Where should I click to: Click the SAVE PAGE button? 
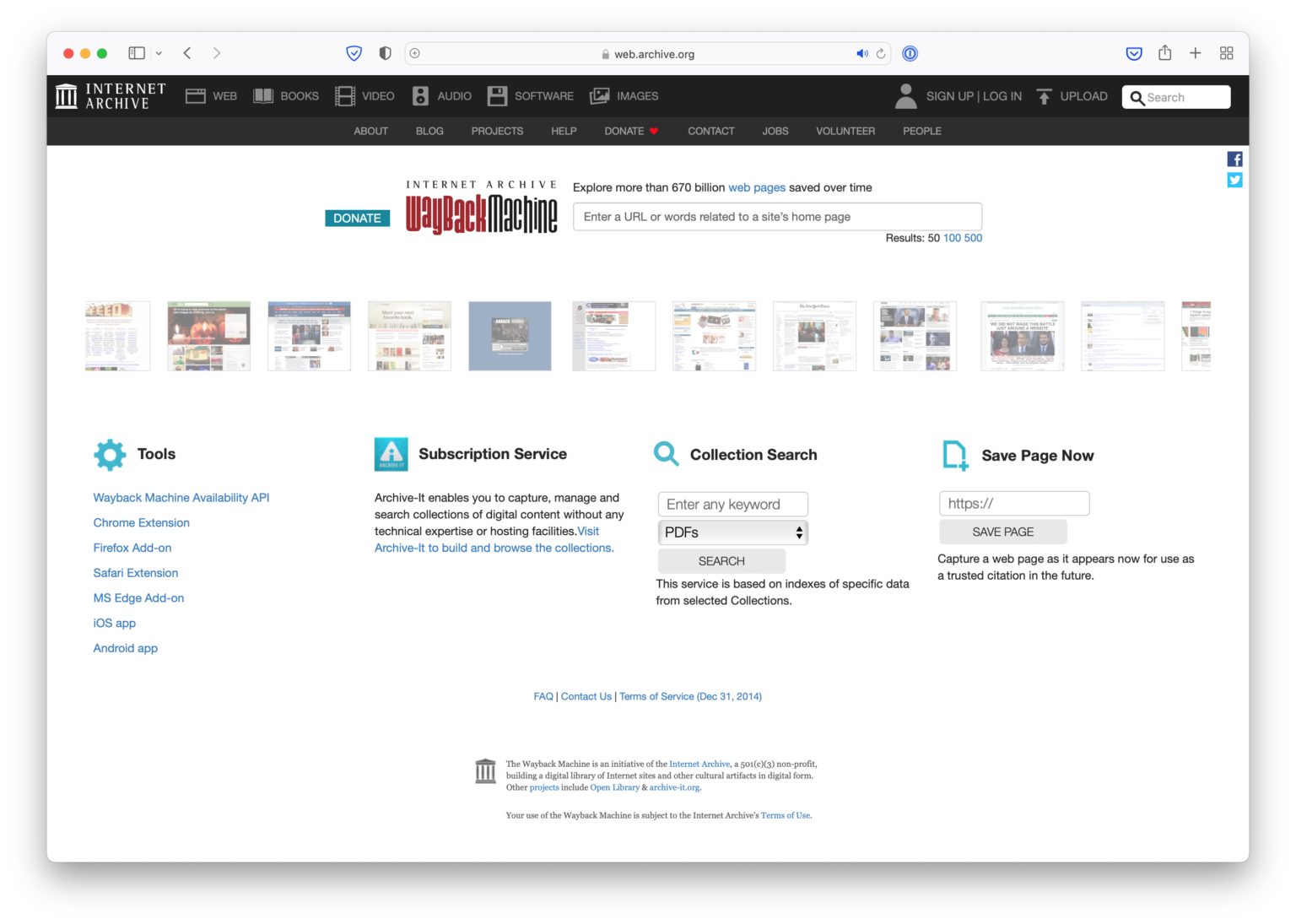[1003, 532]
